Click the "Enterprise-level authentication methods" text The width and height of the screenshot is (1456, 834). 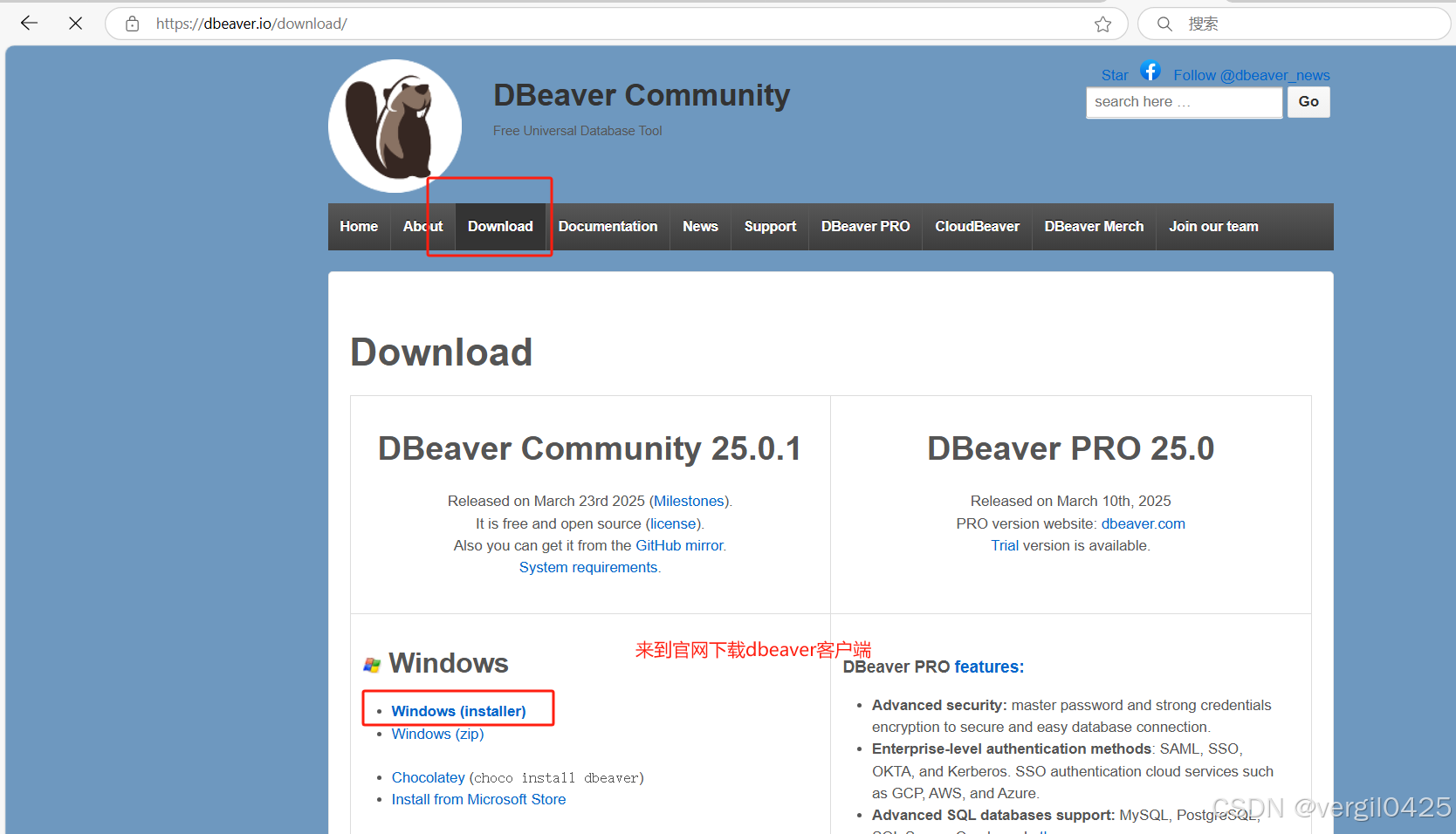pos(1012,749)
